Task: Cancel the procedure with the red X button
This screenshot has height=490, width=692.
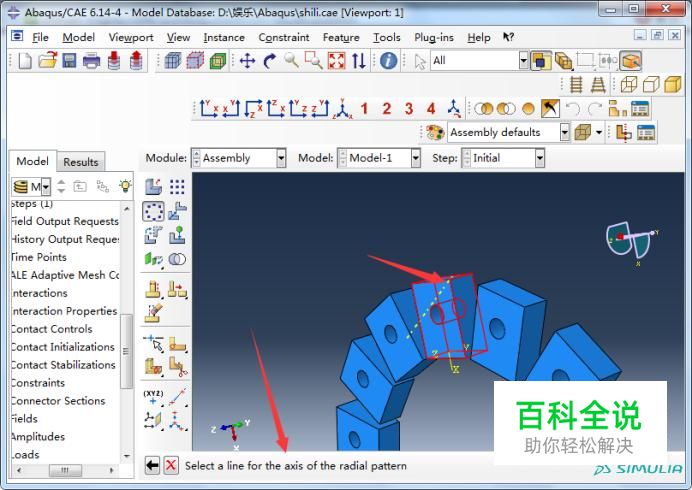Action: pyautogui.click(x=171, y=465)
